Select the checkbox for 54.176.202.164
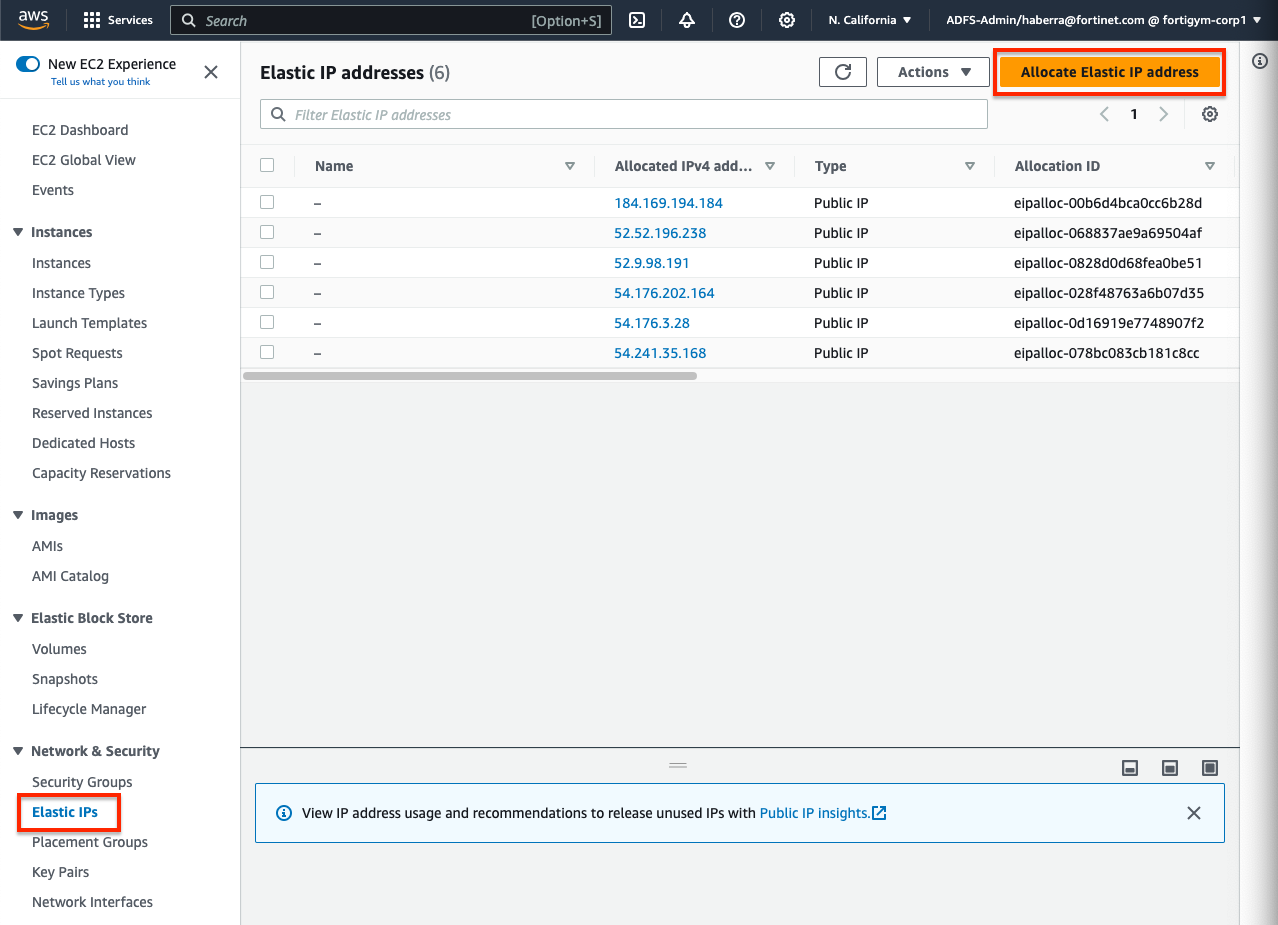The height and width of the screenshot is (925, 1278). [267, 292]
